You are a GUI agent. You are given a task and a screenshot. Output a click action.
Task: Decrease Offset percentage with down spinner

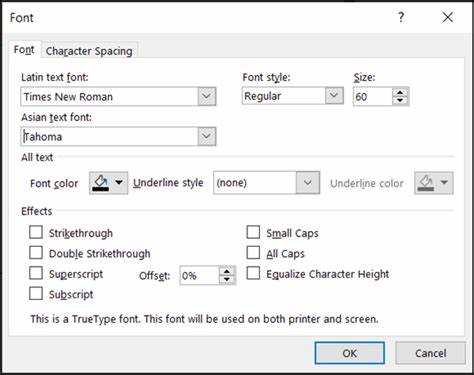(227, 279)
